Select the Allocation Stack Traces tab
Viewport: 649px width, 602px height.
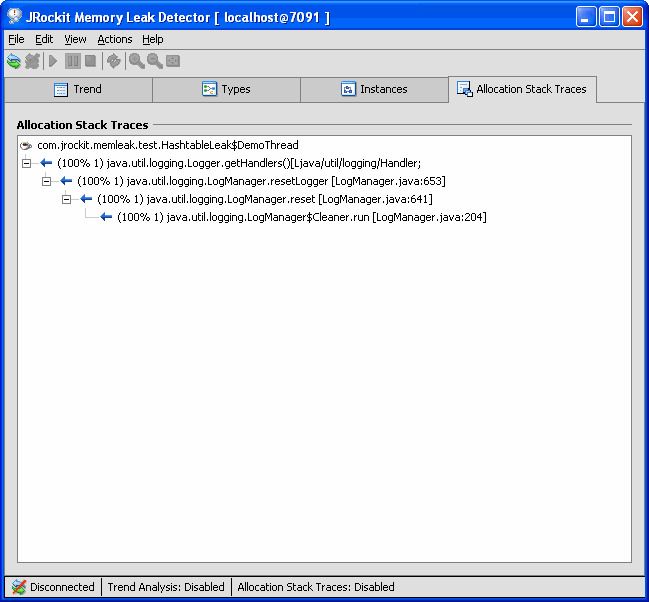[522, 89]
